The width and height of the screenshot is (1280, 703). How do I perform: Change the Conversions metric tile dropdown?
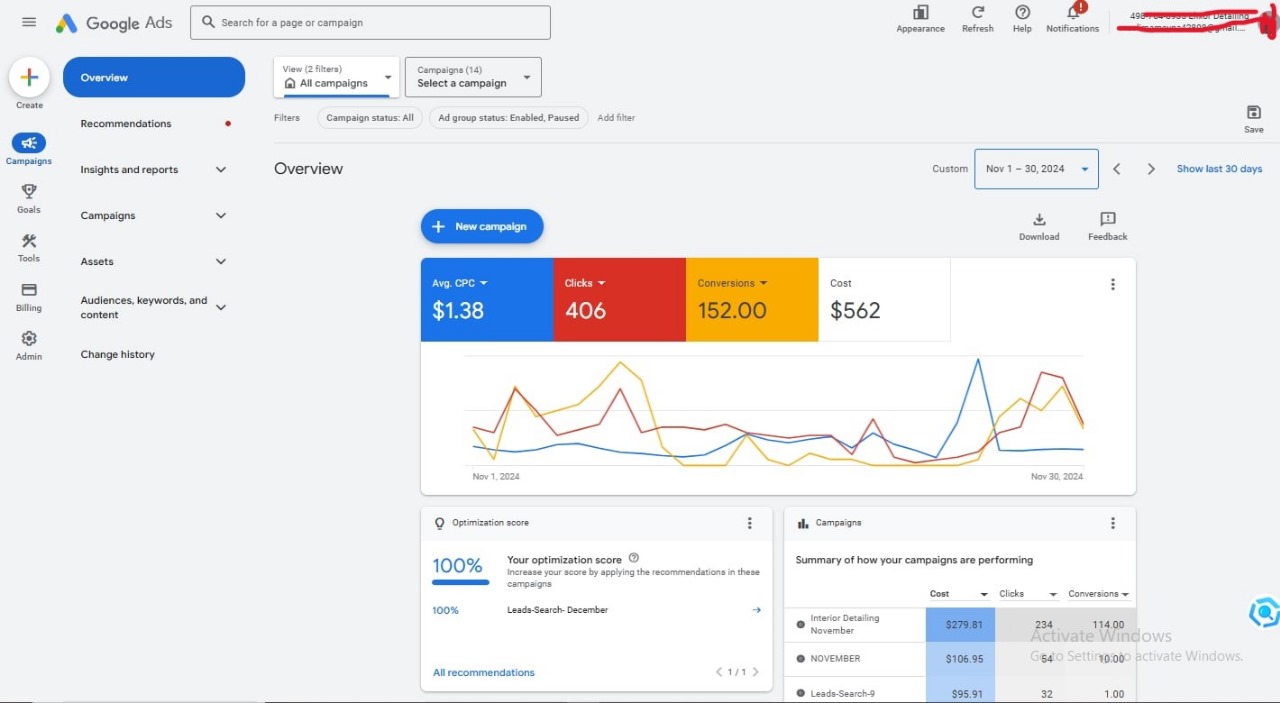[x=763, y=284]
